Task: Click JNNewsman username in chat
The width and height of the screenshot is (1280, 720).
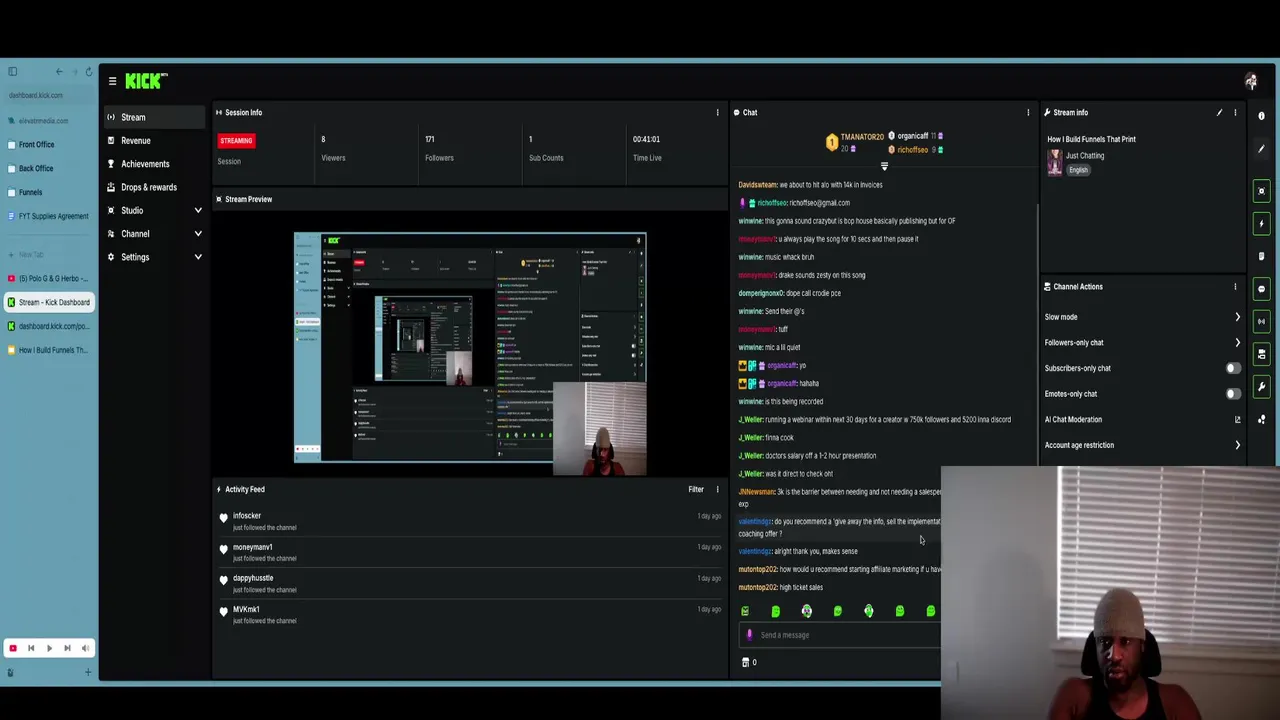Action: click(x=756, y=492)
